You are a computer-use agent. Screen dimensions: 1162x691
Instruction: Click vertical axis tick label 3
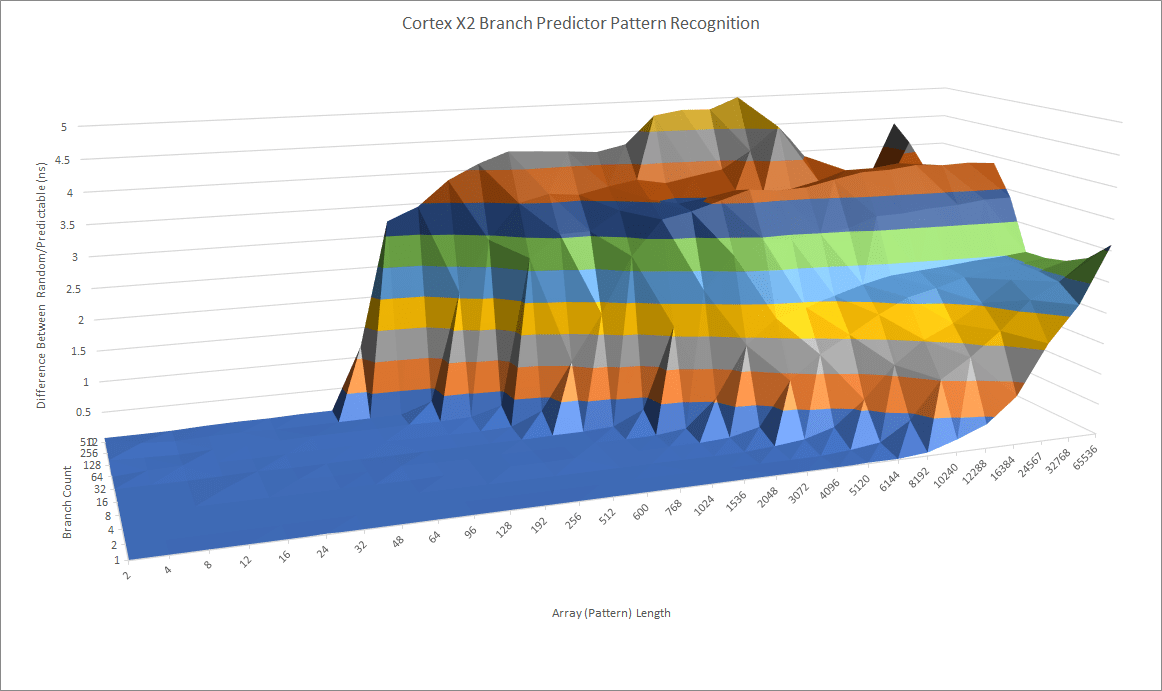(x=75, y=257)
